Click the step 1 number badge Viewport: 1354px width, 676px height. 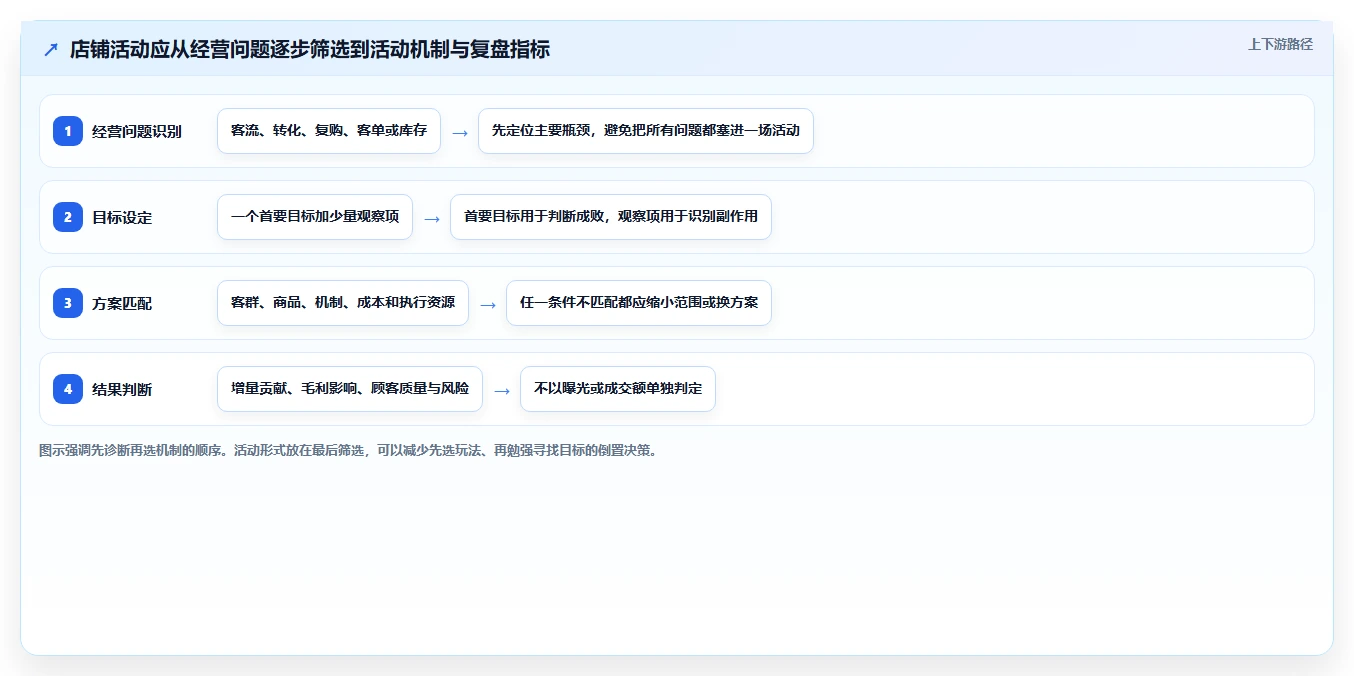coord(68,131)
